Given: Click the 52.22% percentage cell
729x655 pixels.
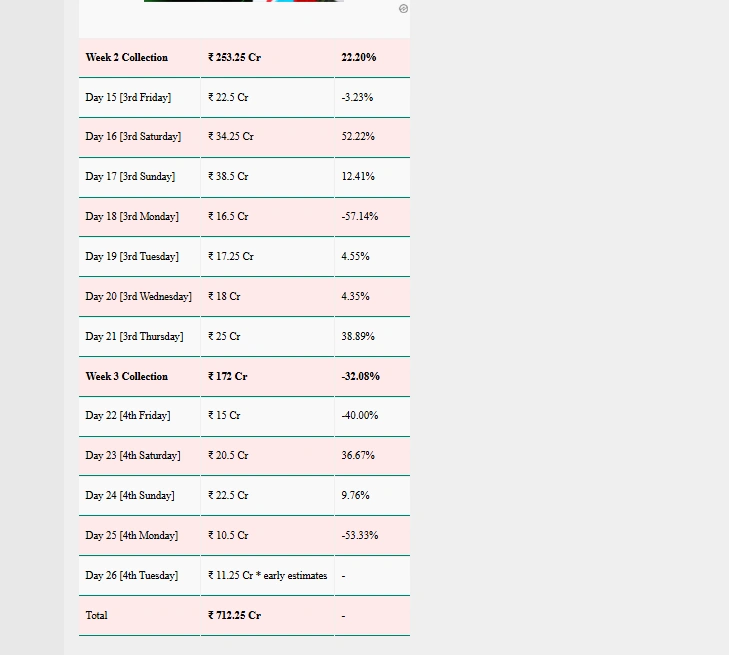Looking at the screenshot, I should tap(358, 136).
